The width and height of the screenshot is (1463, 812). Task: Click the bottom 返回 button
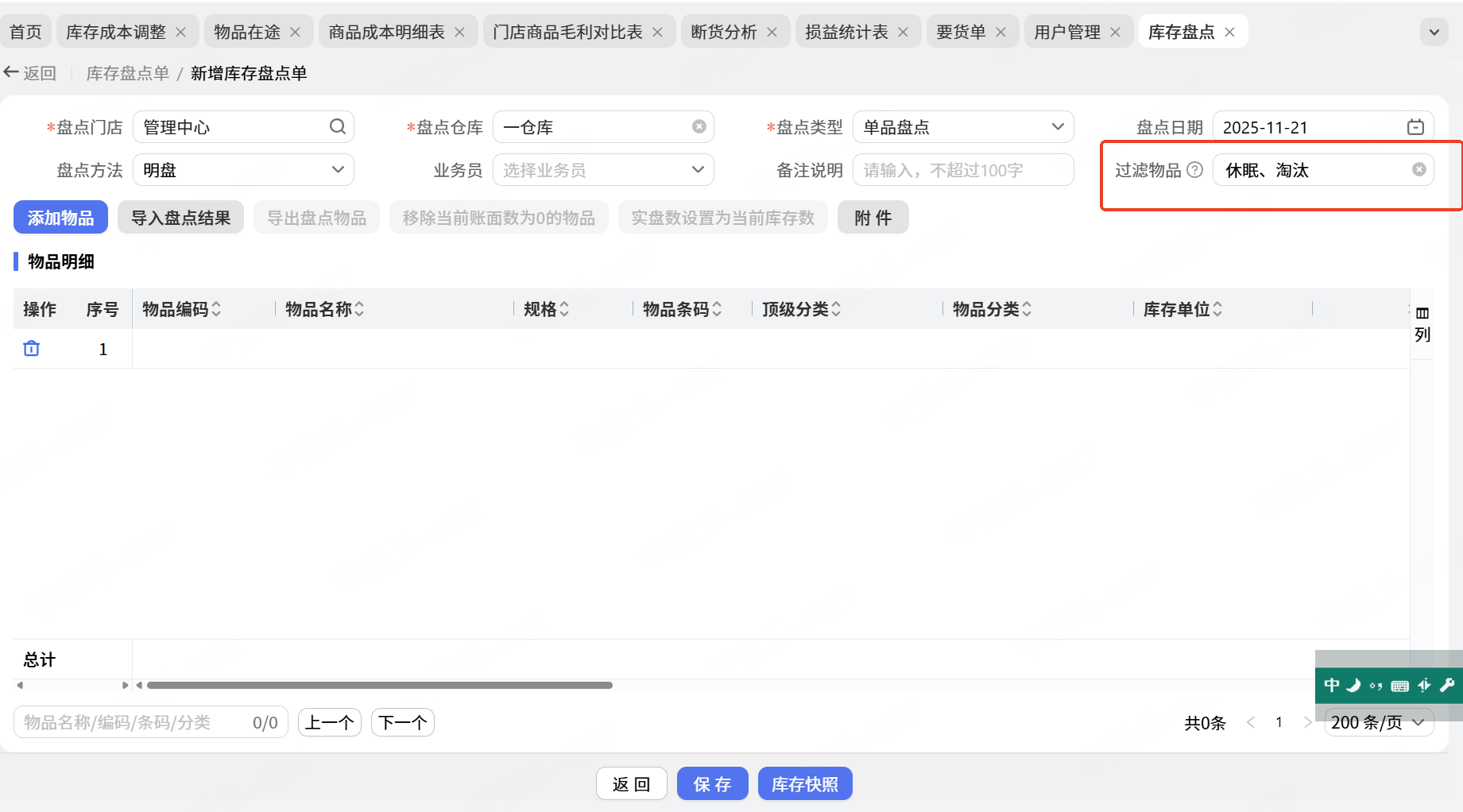click(632, 784)
